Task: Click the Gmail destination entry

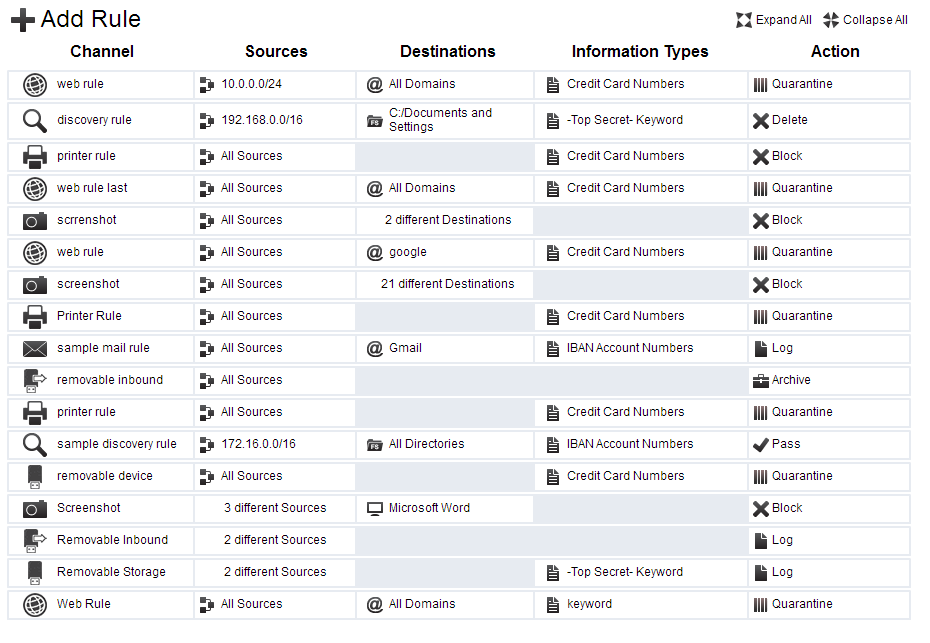Action: [405, 348]
